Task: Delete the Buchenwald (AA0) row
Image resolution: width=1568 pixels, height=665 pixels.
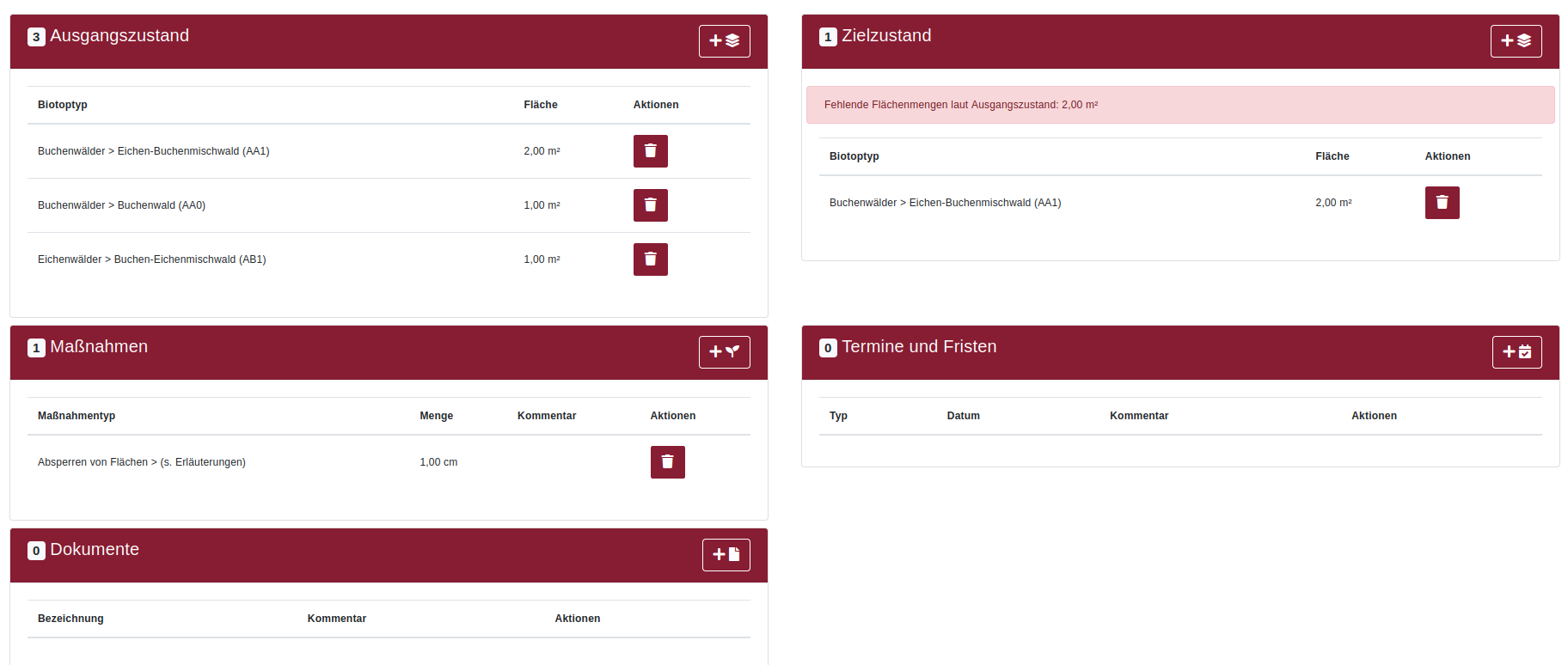Action: [x=650, y=205]
